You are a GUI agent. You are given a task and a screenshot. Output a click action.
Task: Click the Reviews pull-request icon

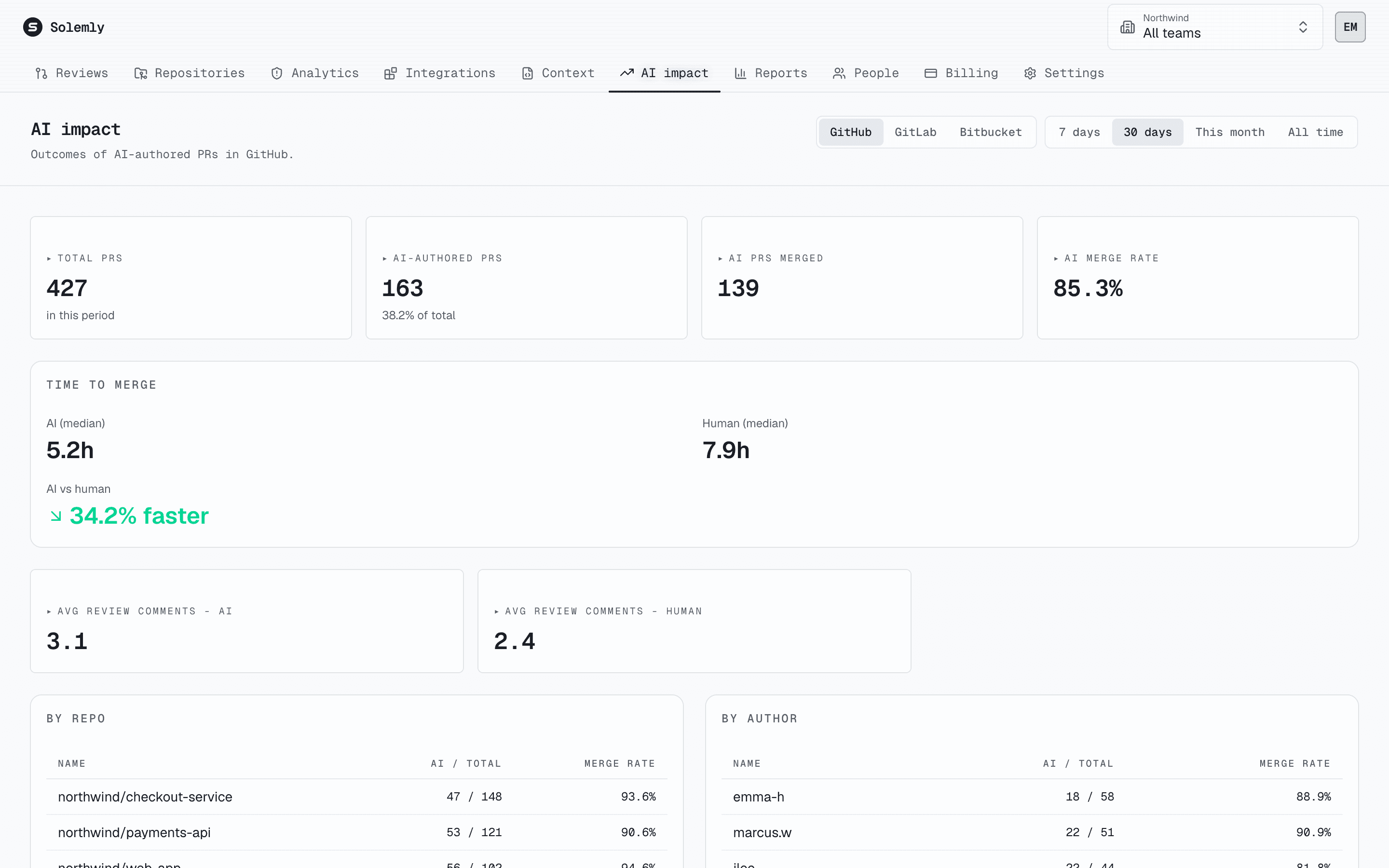[41, 73]
